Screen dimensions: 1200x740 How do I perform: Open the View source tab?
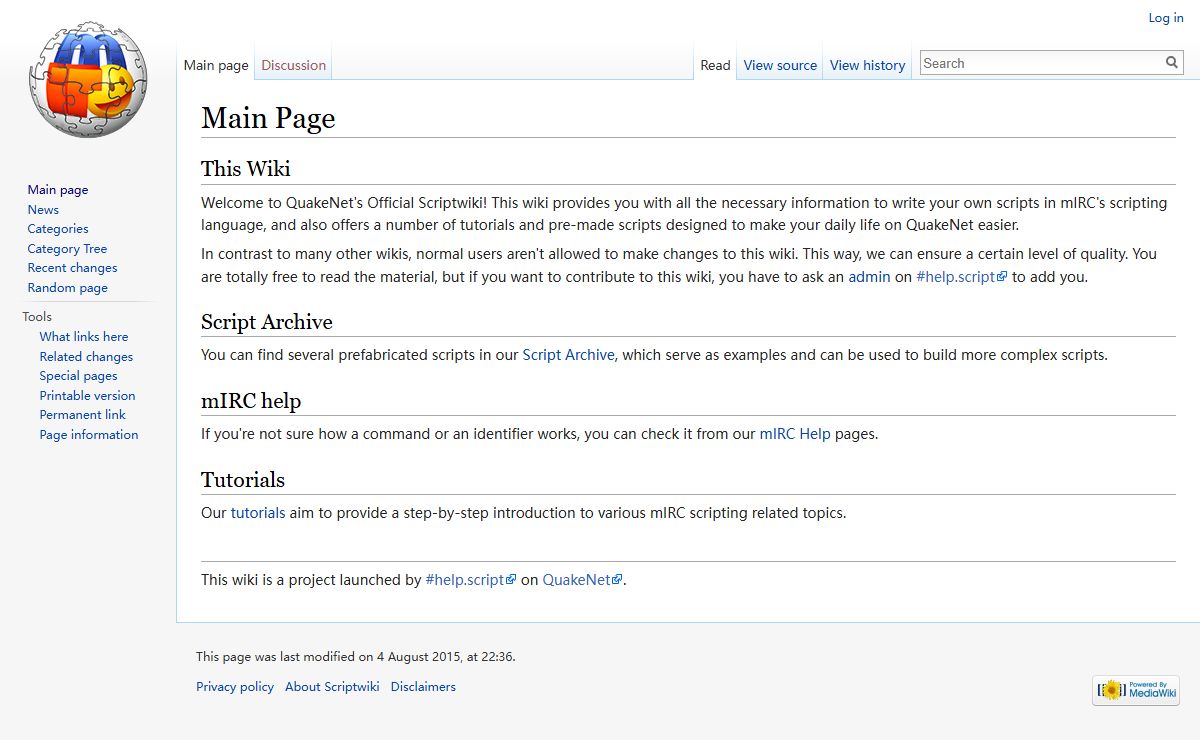(x=780, y=65)
